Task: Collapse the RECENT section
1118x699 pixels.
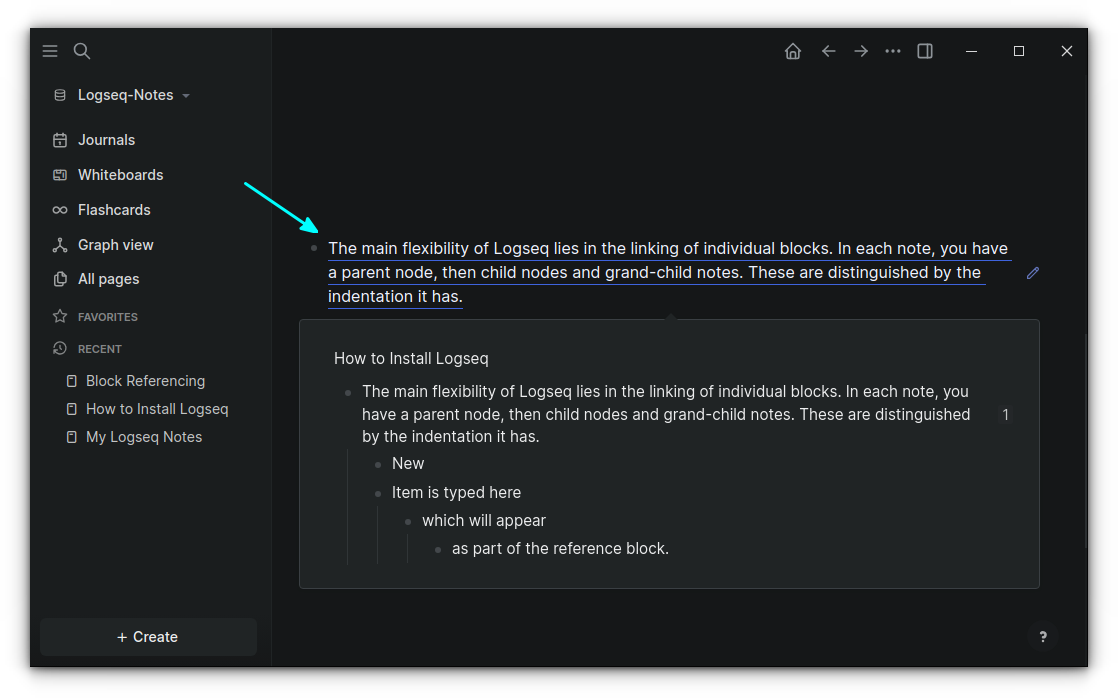Action: click(x=103, y=348)
